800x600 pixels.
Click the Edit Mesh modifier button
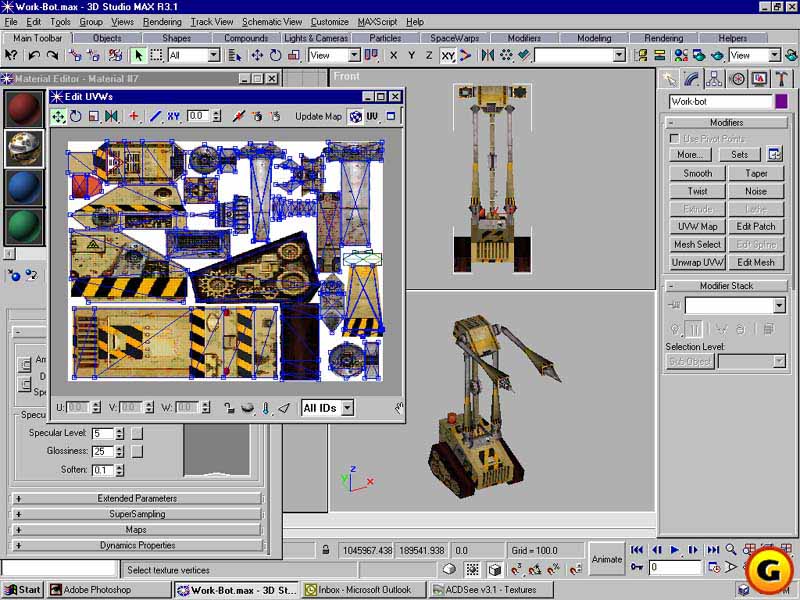[x=756, y=262]
